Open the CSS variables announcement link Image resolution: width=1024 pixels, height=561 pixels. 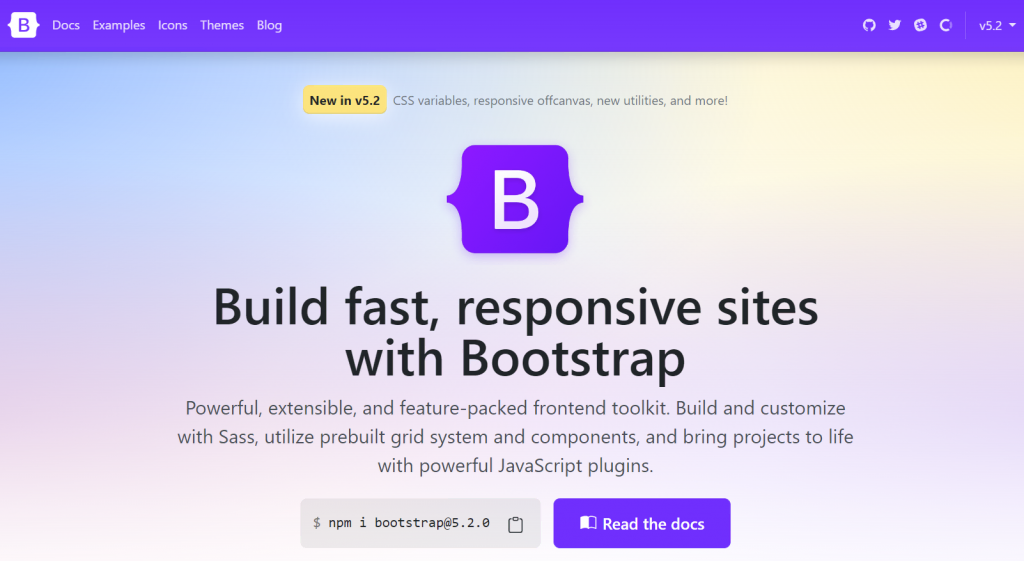[560, 101]
